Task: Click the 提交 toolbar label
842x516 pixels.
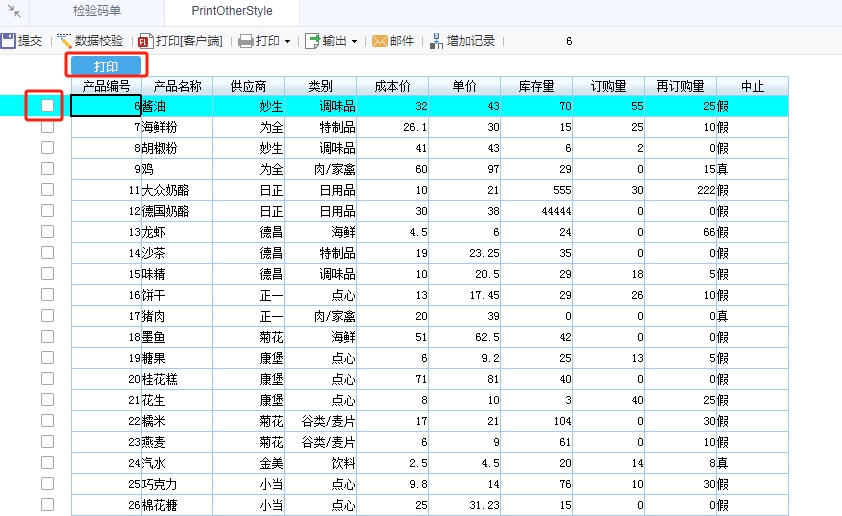Action: pyautogui.click(x=30, y=41)
